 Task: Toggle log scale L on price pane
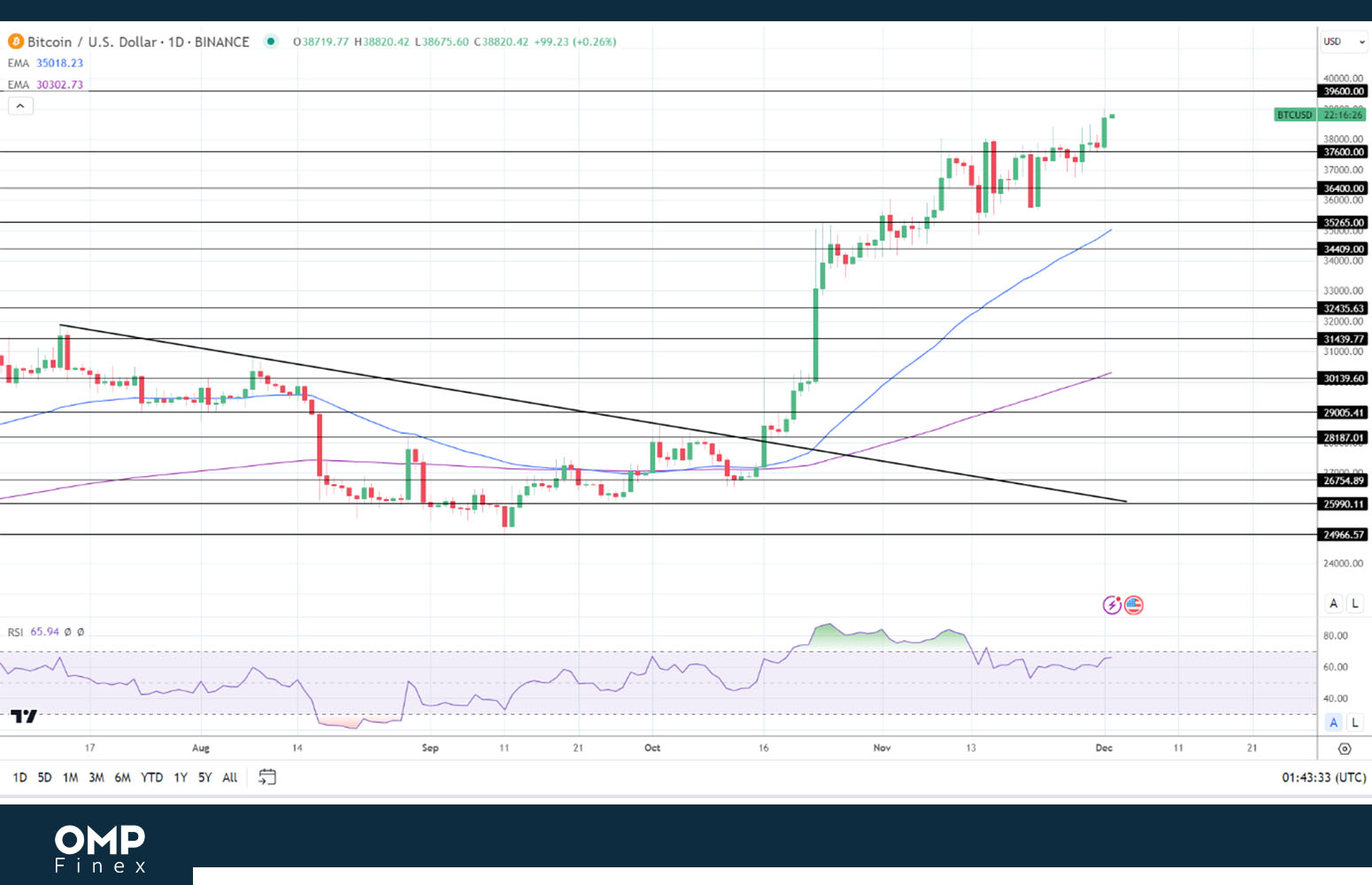click(x=1354, y=604)
